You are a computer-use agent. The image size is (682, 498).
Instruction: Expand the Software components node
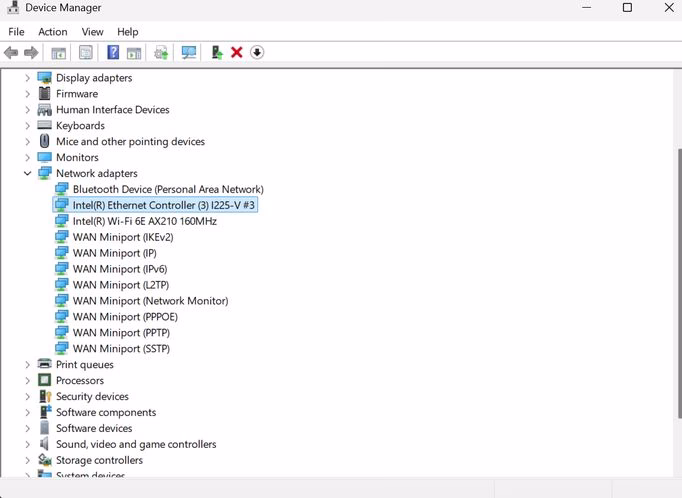point(27,412)
